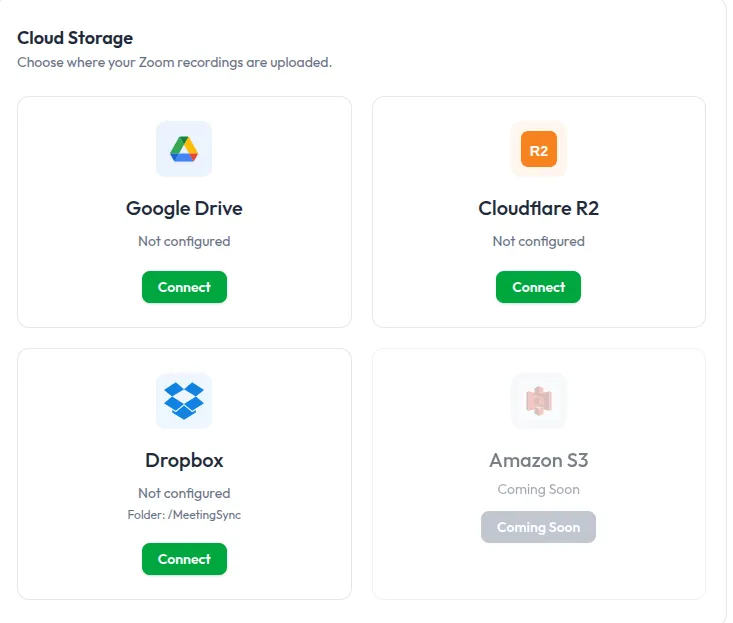
Task: Connect the Google Drive storage
Action: coord(184,287)
